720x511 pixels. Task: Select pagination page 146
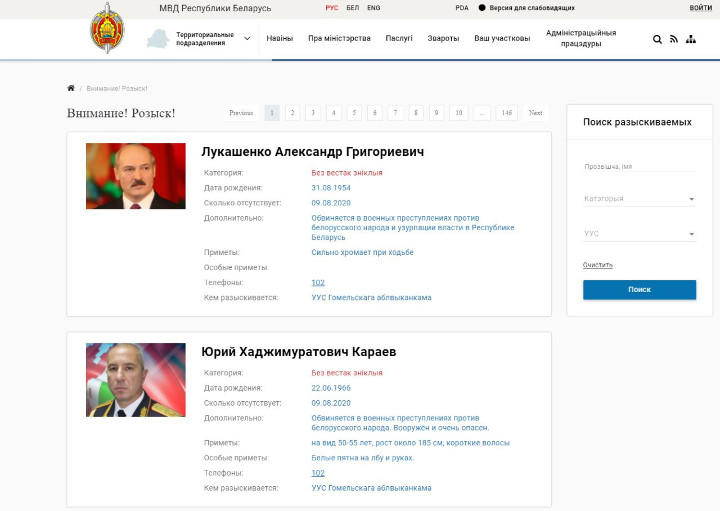tap(507, 113)
